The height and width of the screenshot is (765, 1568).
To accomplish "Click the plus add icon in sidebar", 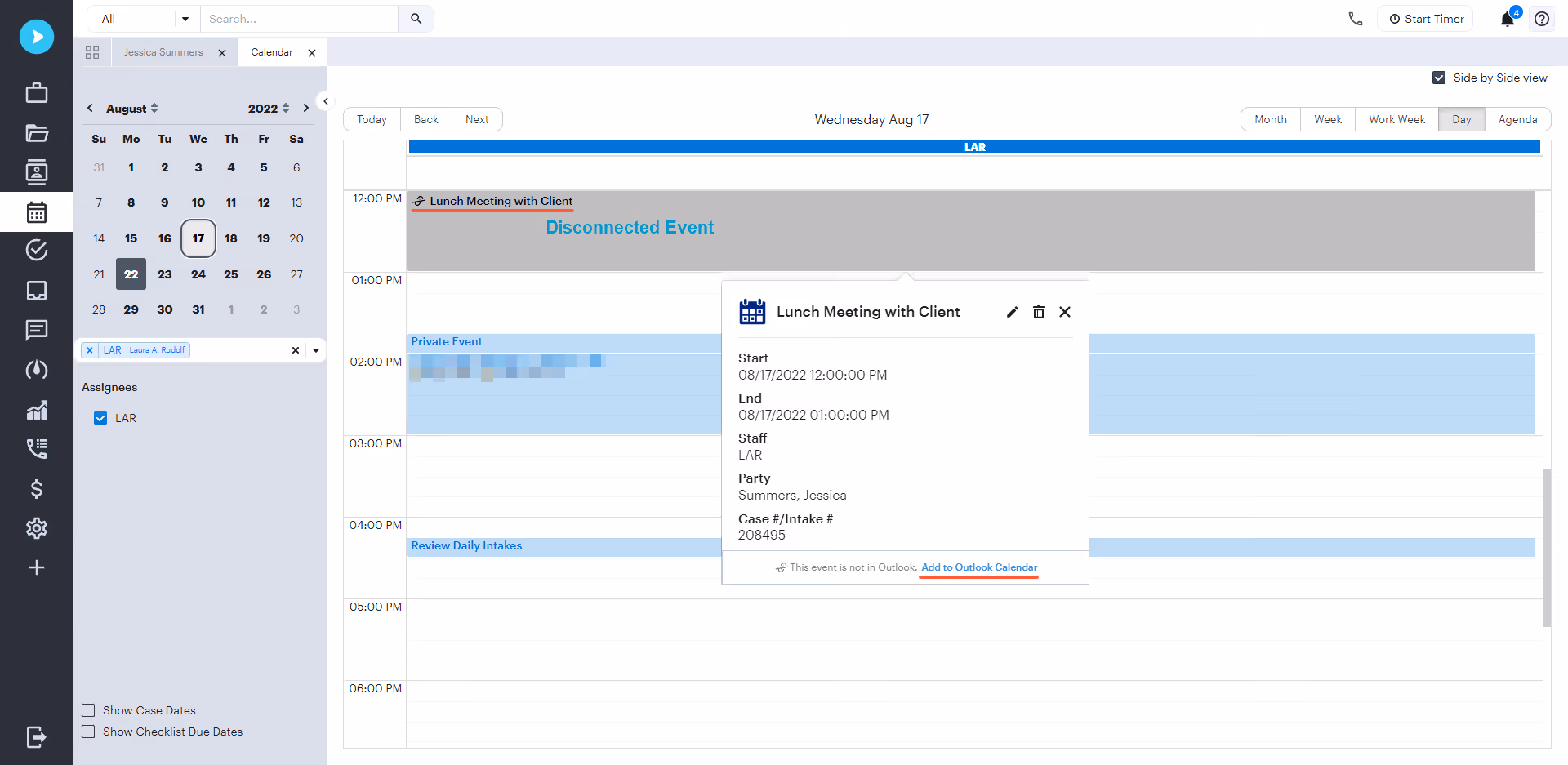I will (x=37, y=567).
